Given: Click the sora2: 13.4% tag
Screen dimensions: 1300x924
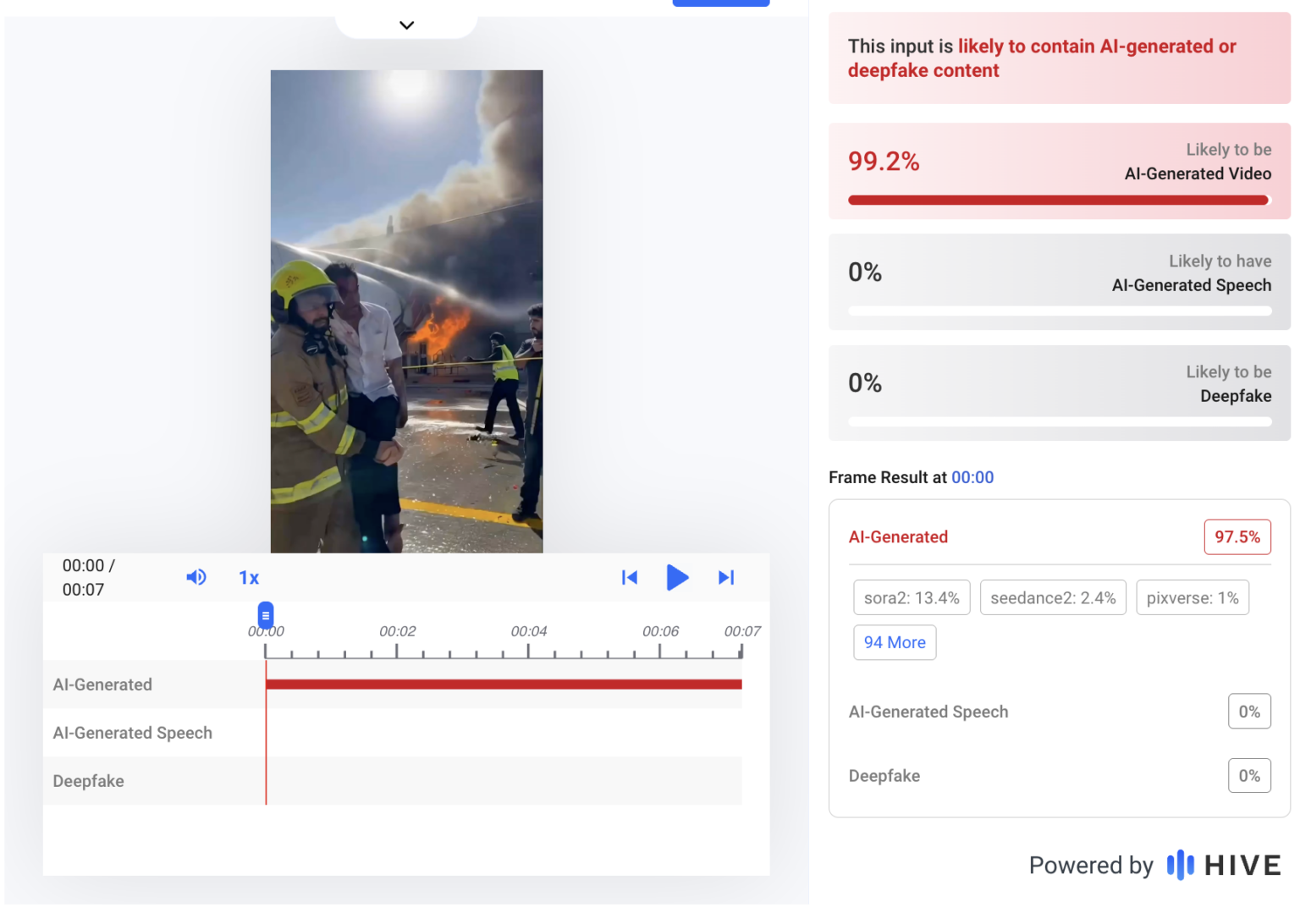Looking at the screenshot, I should [912, 598].
